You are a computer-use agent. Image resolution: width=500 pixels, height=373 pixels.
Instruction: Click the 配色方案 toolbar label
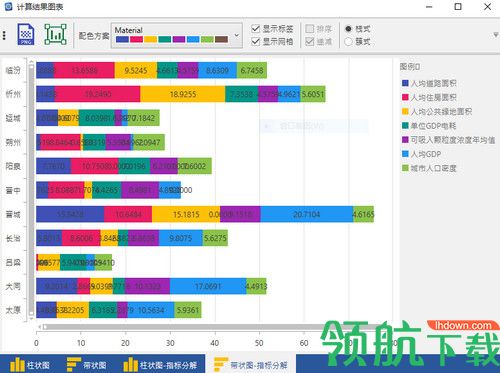[94, 35]
